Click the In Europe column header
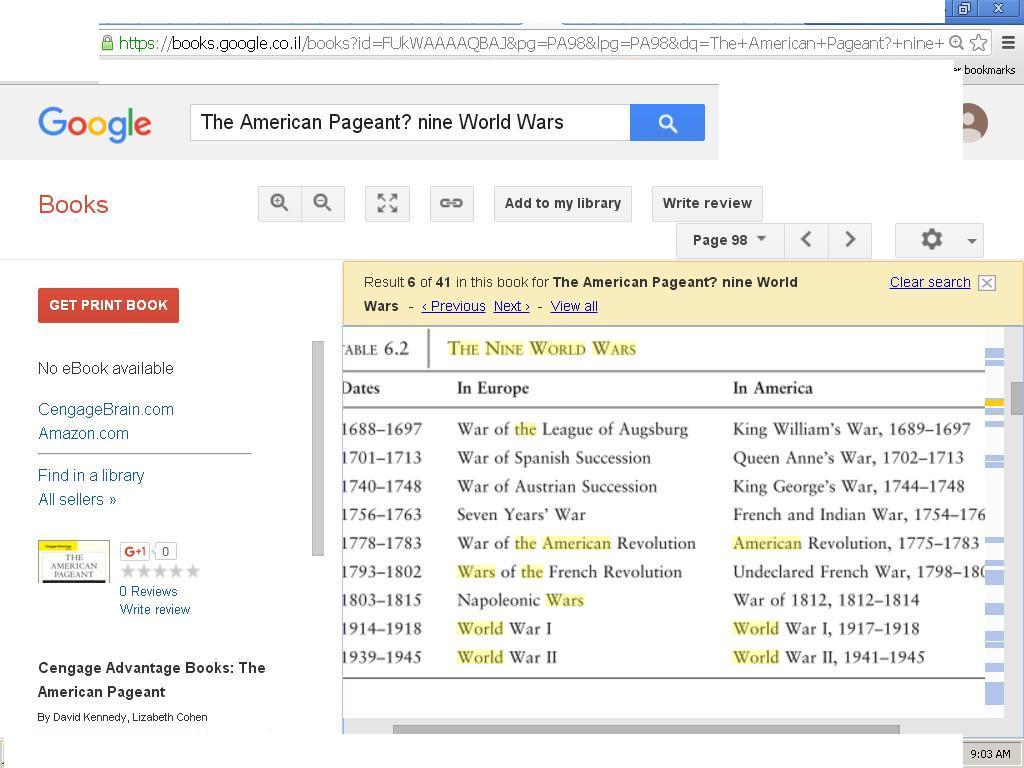Viewport: 1024px width, 768px height. click(x=493, y=388)
